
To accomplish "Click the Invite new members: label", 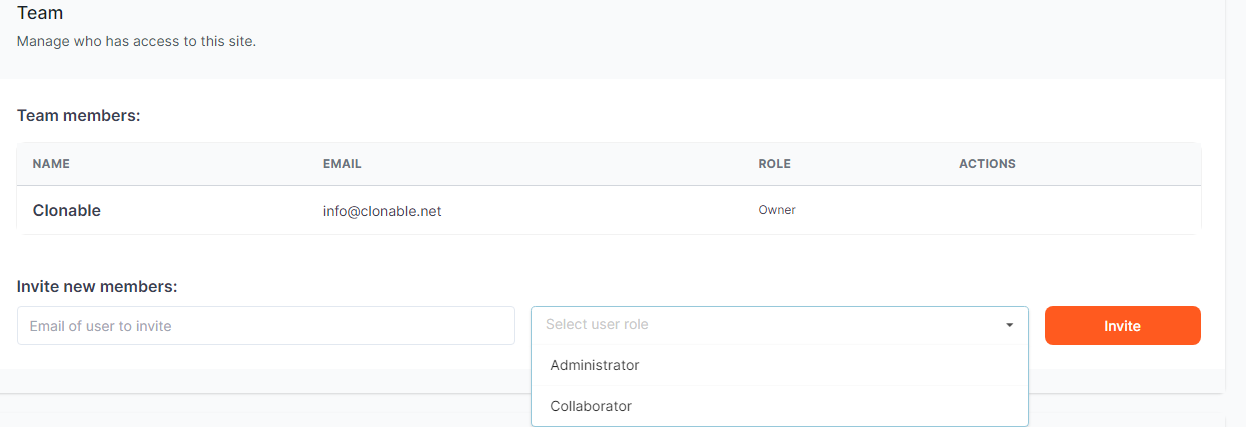I will point(97,287).
